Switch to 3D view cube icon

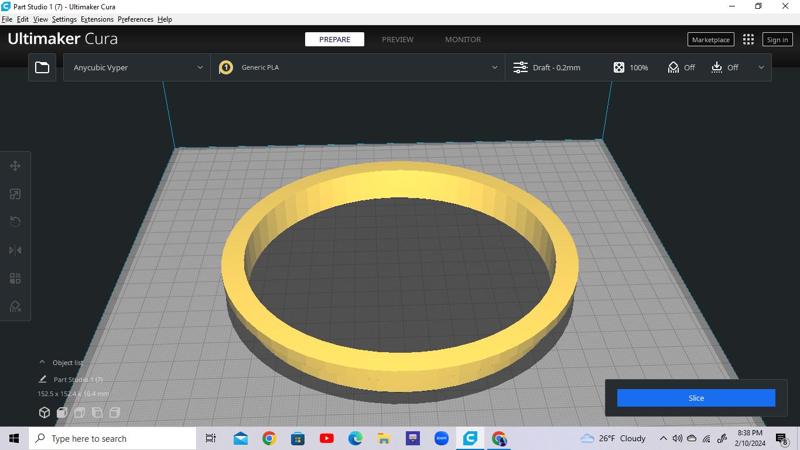click(44, 412)
